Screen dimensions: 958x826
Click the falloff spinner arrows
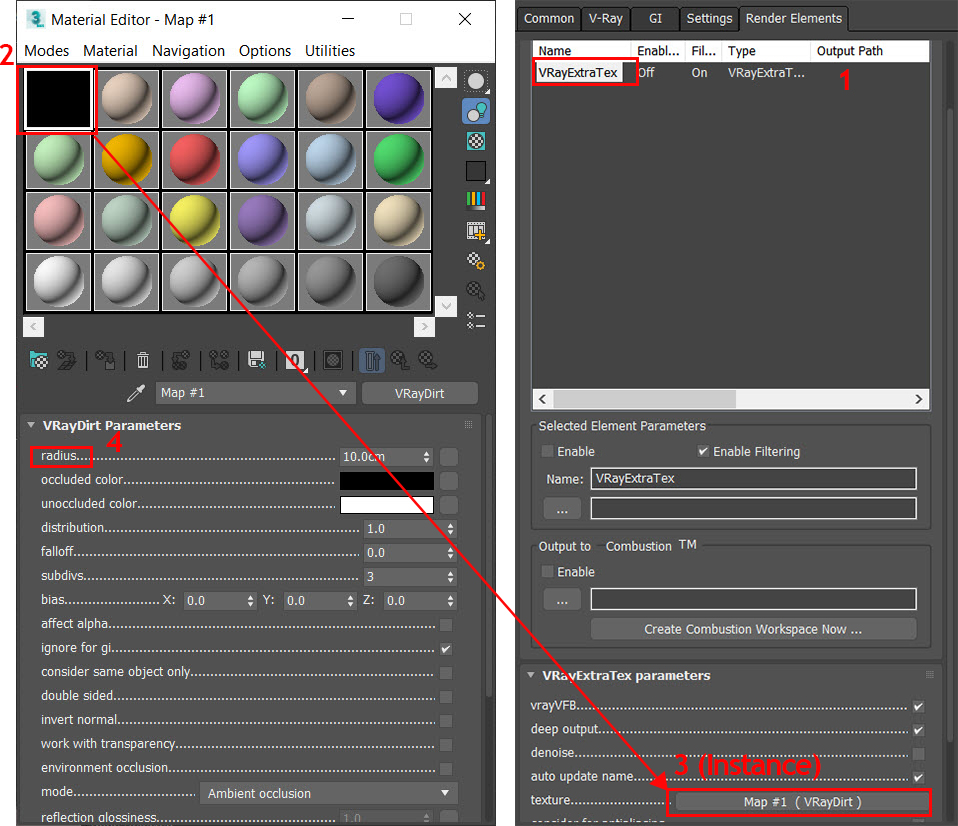(450, 553)
